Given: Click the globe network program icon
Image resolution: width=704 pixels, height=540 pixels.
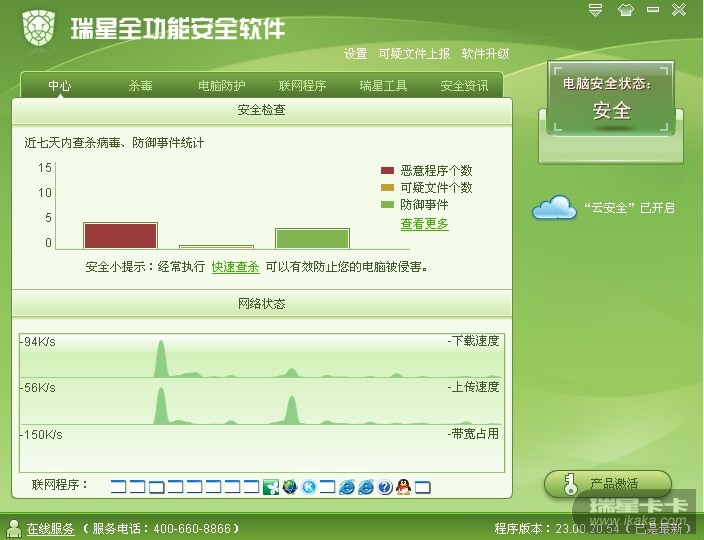Looking at the screenshot, I should [x=290, y=487].
